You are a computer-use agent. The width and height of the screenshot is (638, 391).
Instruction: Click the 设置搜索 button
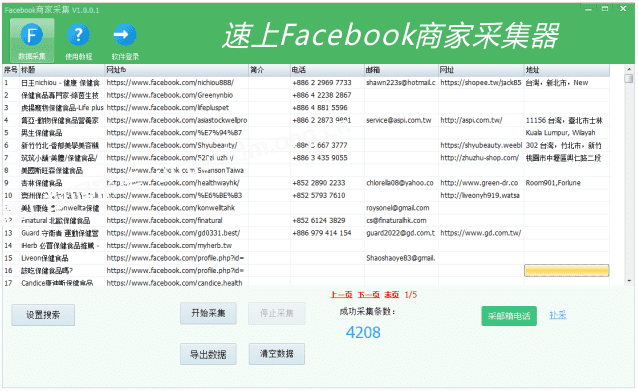(43, 315)
